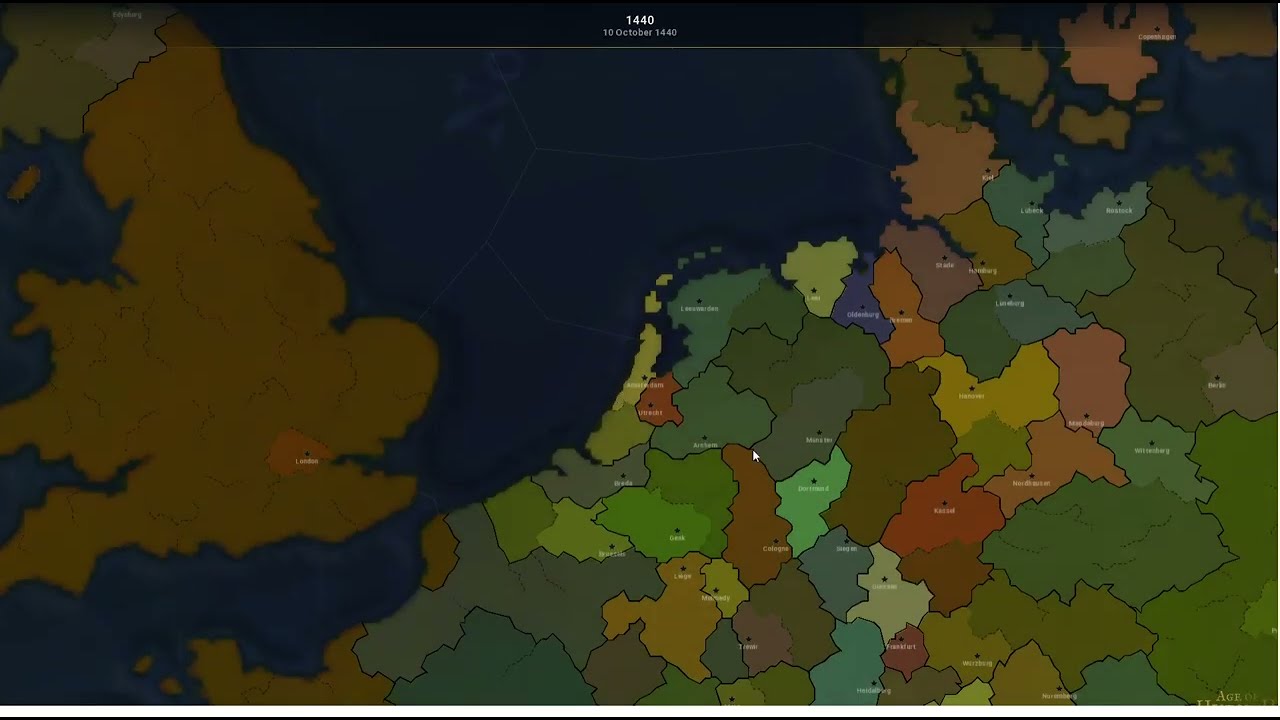Click the date 10 October 1440
Screen dimensions: 1280x720
tap(640, 33)
